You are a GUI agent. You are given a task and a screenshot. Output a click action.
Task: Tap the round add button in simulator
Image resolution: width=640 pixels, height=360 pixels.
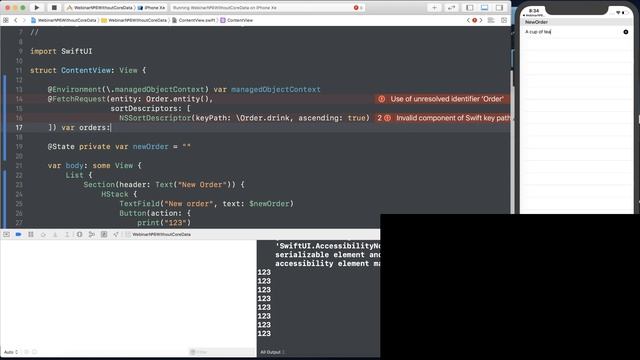pyautogui.click(x=626, y=32)
